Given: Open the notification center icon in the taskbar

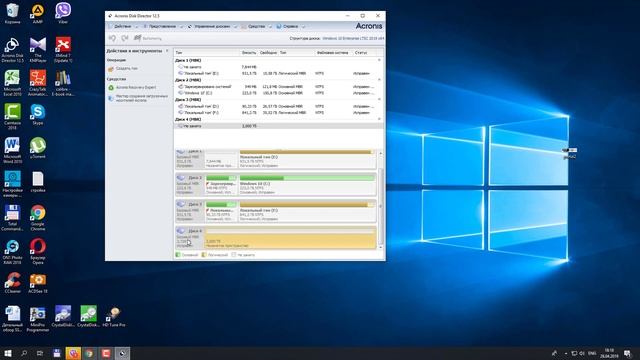Looking at the screenshot, I should pos(627,353).
